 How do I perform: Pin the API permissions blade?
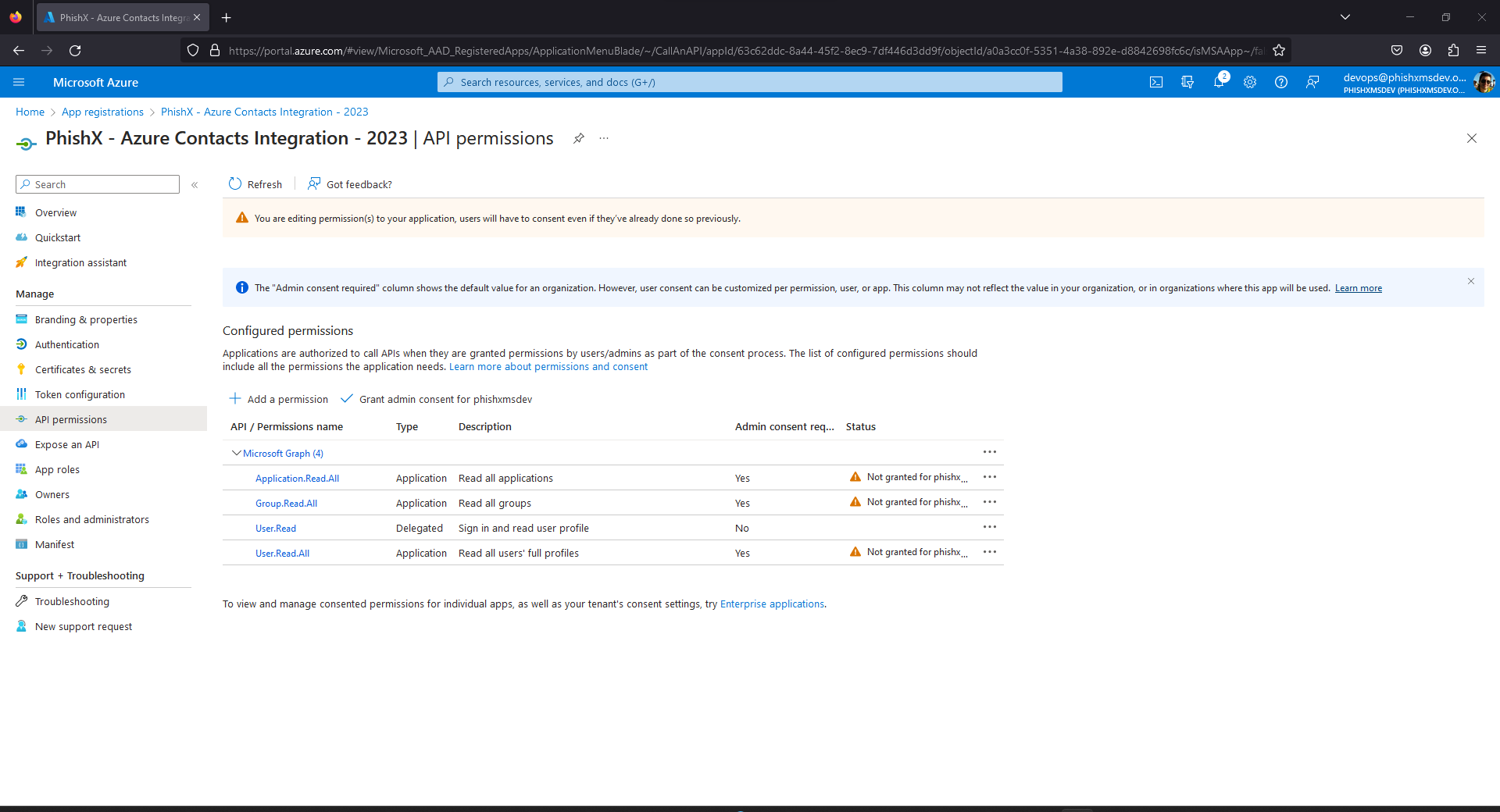[x=578, y=138]
